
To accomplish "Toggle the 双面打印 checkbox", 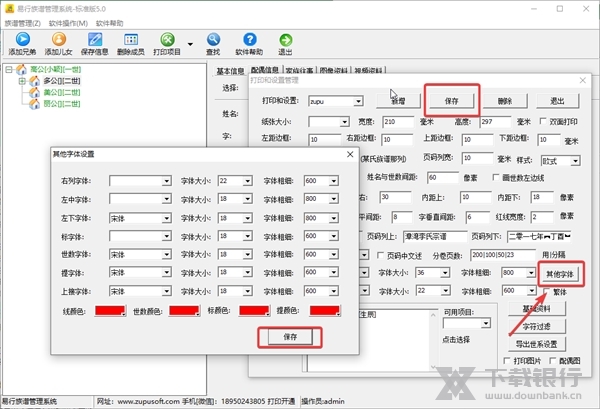I will 543,121.
